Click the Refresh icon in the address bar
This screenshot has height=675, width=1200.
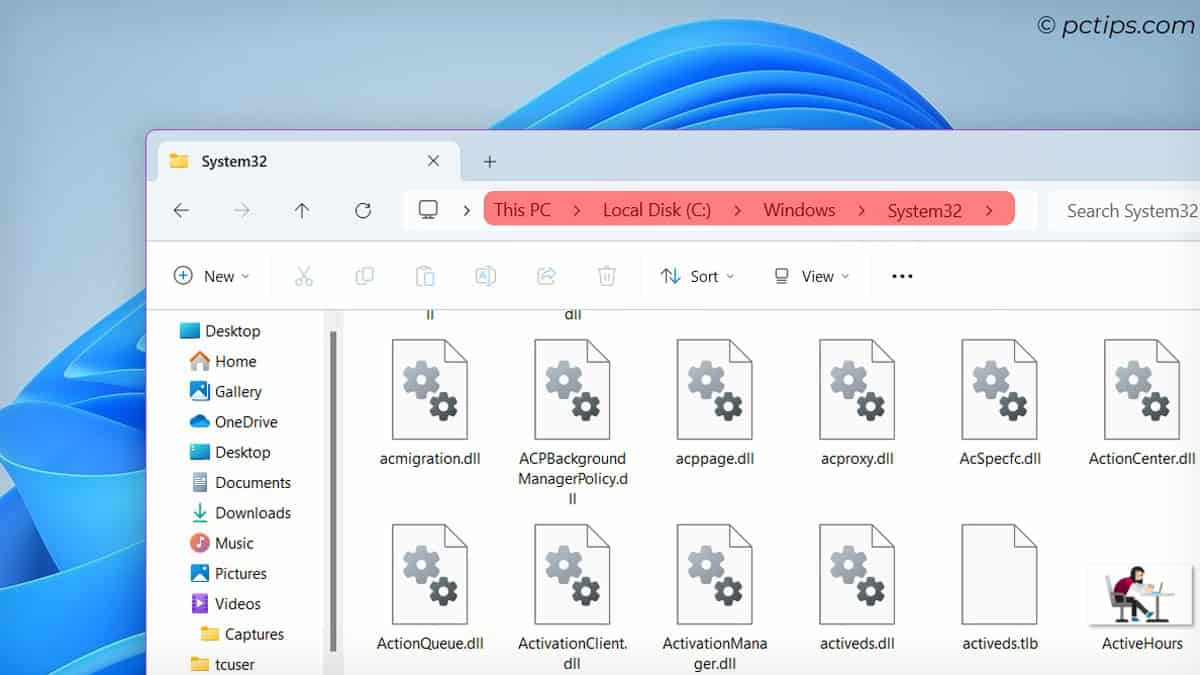click(x=363, y=210)
